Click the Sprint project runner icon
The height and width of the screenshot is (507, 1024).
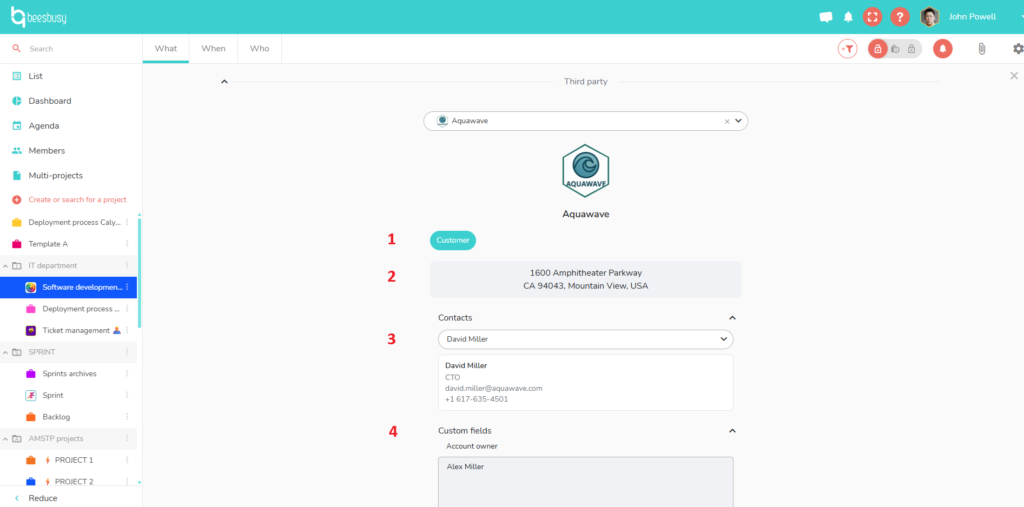click(x=31, y=395)
